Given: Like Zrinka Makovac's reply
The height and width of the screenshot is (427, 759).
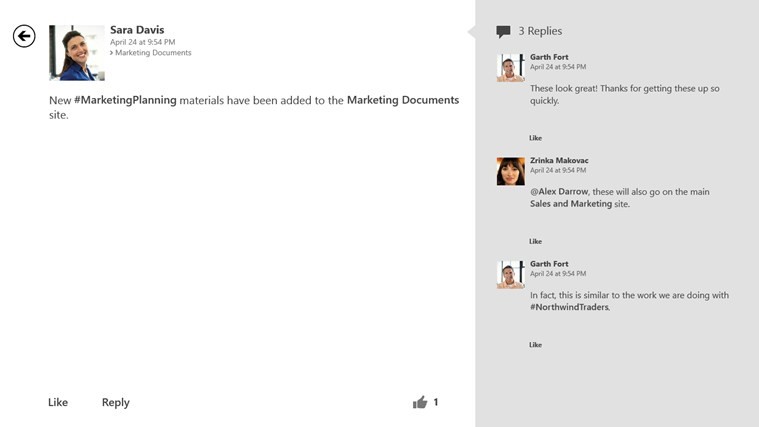Looking at the screenshot, I should pos(535,241).
